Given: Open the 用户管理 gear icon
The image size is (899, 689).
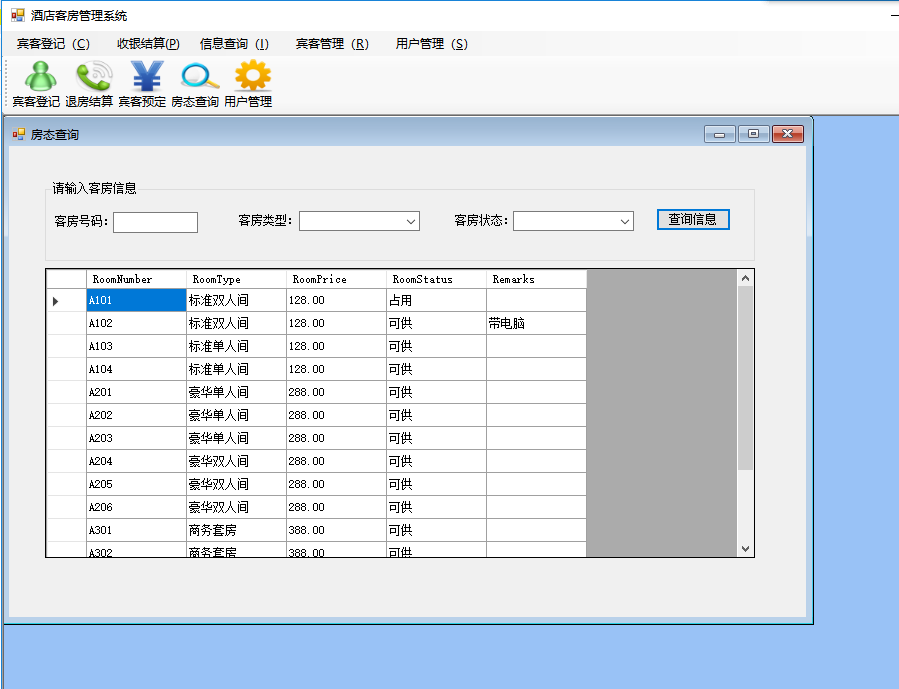Looking at the screenshot, I should coord(248,84).
